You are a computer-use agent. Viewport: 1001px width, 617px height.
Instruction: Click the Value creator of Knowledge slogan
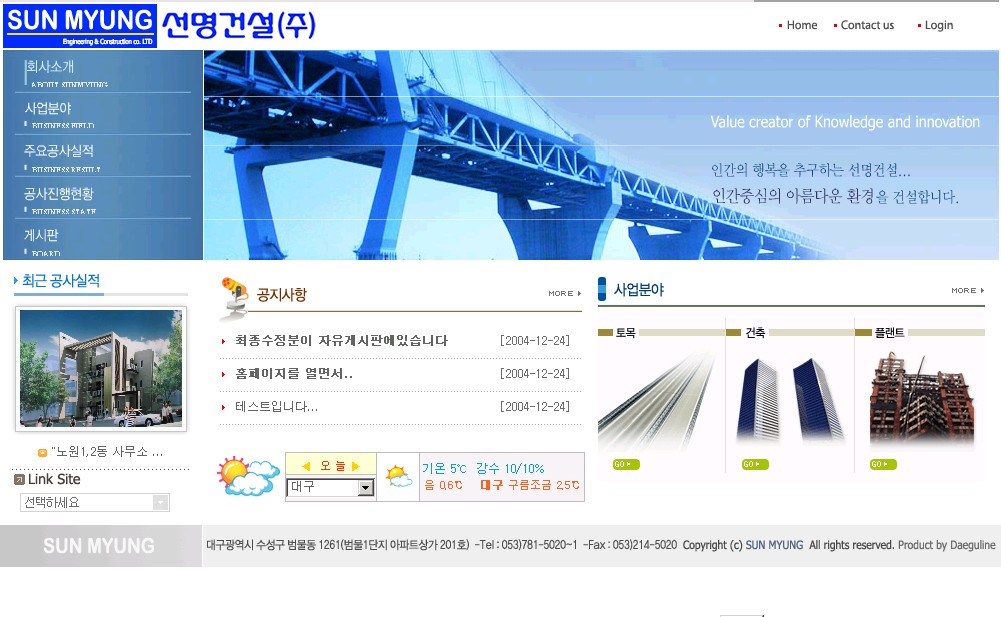click(x=845, y=122)
